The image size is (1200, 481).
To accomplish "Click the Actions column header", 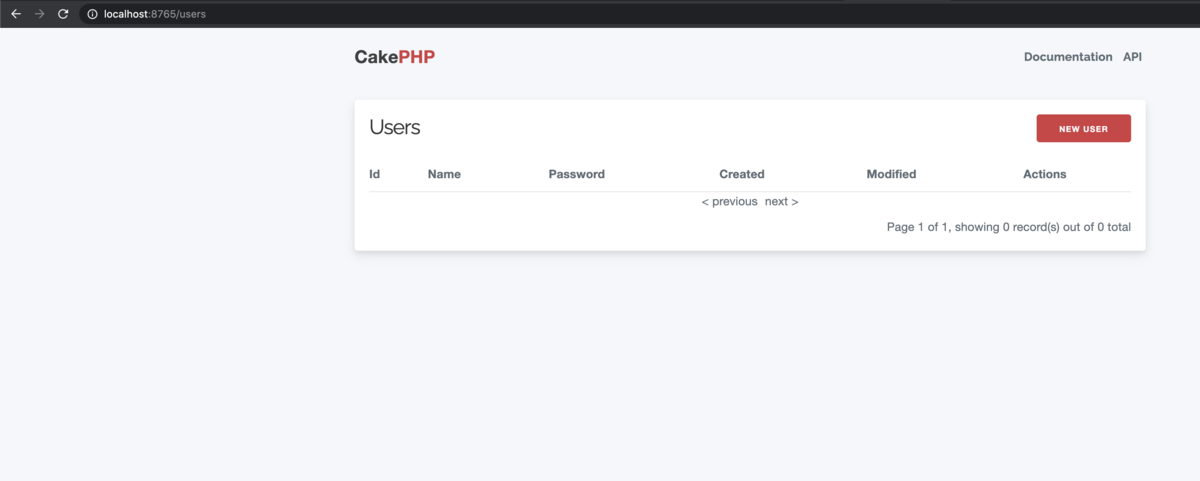I will [1045, 174].
